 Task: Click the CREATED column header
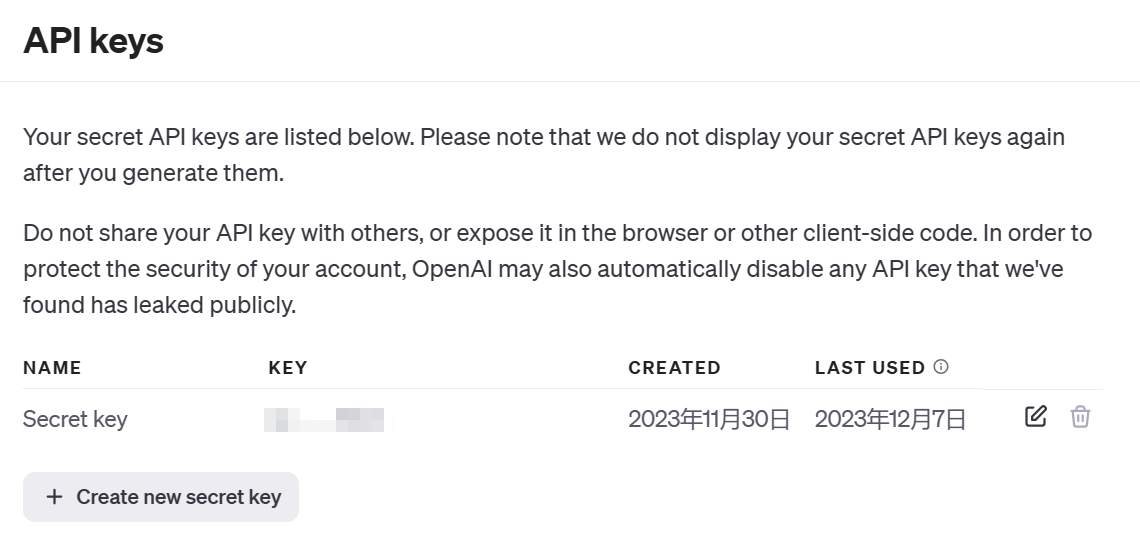pyautogui.click(x=674, y=368)
